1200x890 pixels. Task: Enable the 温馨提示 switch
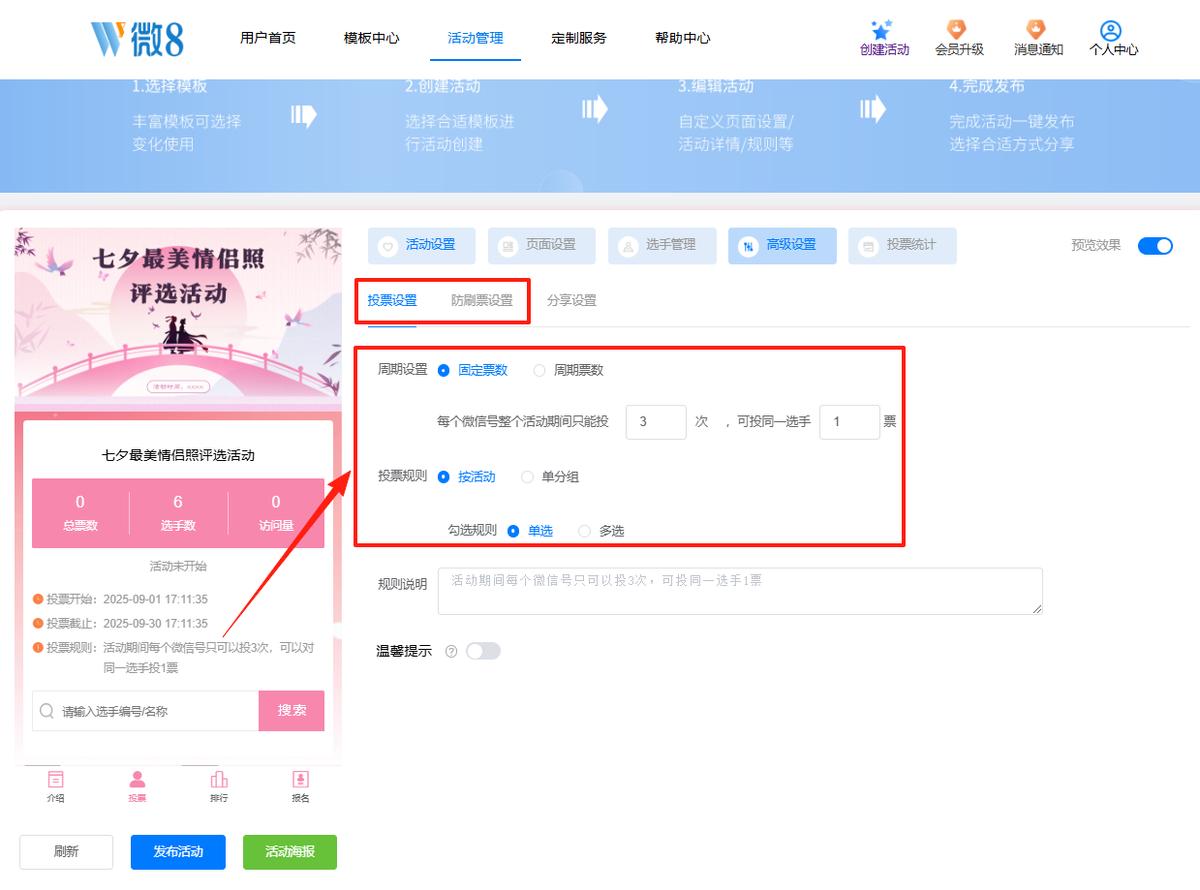(483, 651)
